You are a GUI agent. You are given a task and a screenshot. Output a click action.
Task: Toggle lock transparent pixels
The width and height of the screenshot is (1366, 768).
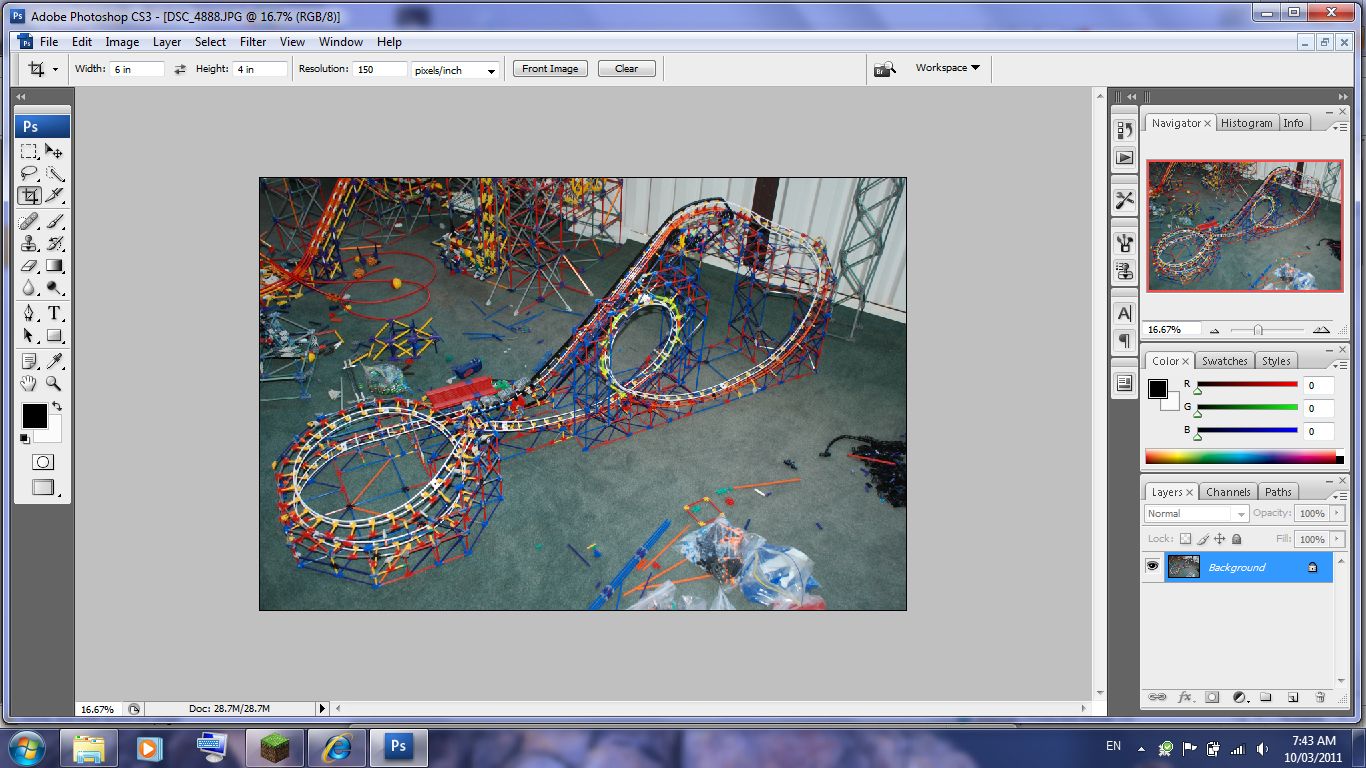pos(1183,539)
